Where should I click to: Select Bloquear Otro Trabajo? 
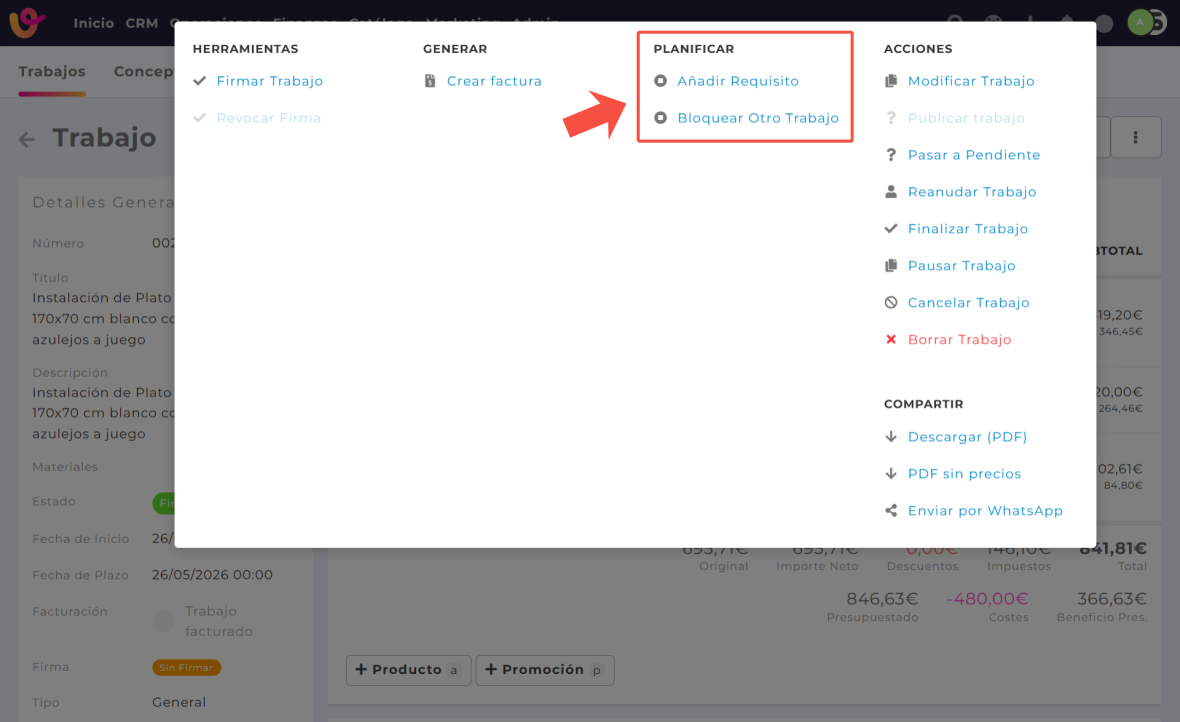[x=757, y=118]
